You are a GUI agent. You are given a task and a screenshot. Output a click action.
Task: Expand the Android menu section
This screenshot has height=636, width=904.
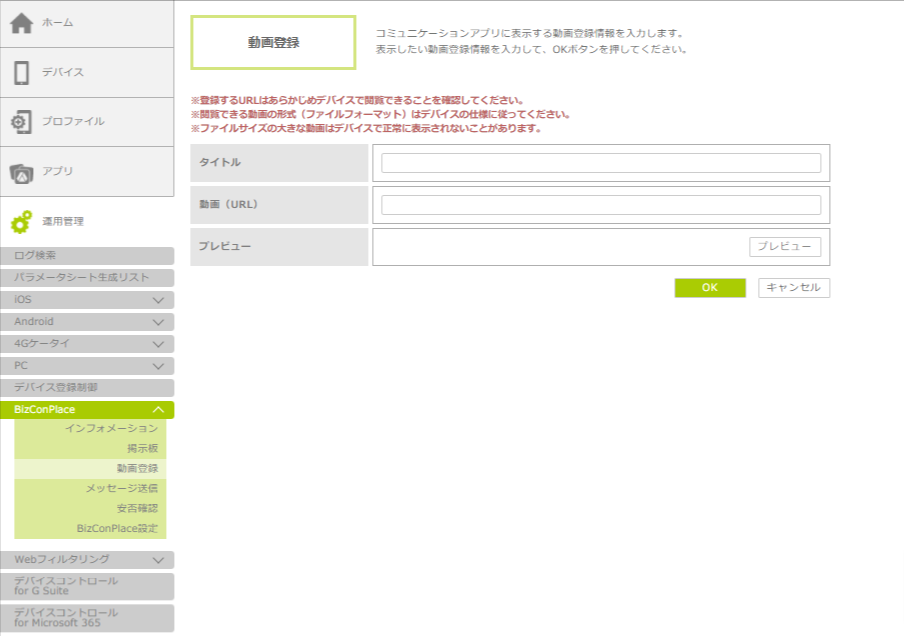click(x=158, y=322)
